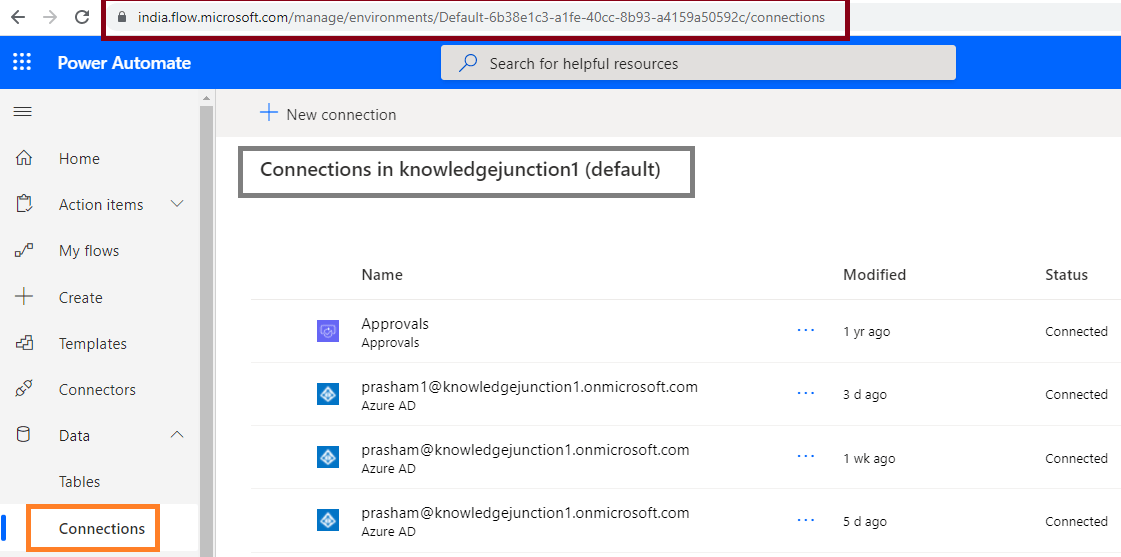Click the browser forward arrow
Image resolution: width=1121 pixels, height=557 pixels.
coord(50,16)
